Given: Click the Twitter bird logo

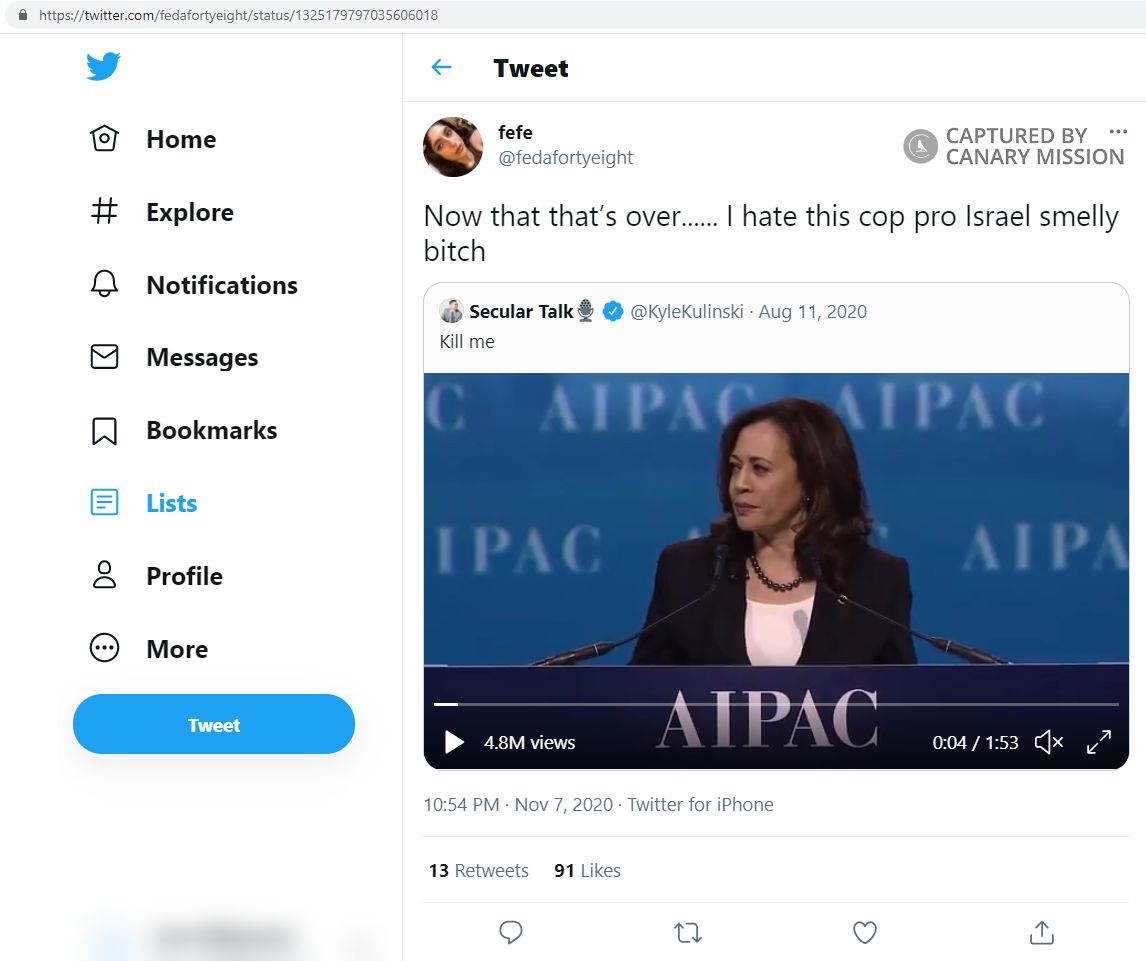Looking at the screenshot, I should tap(104, 66).
